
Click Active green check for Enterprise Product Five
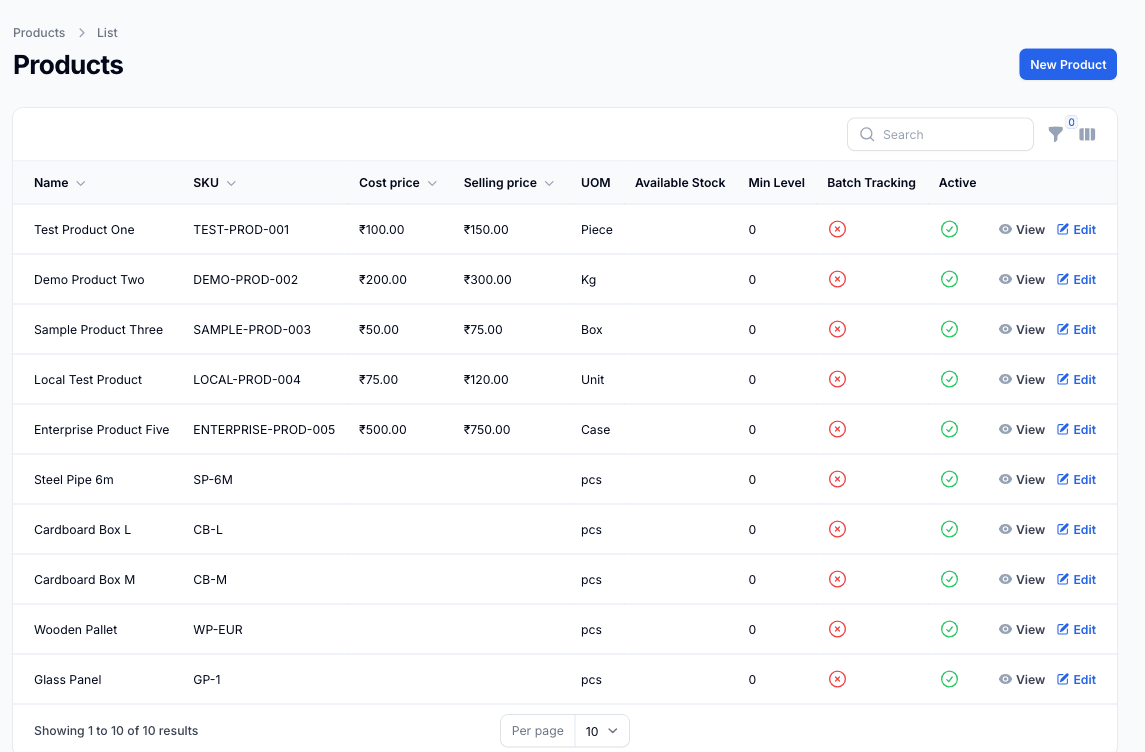949,429
